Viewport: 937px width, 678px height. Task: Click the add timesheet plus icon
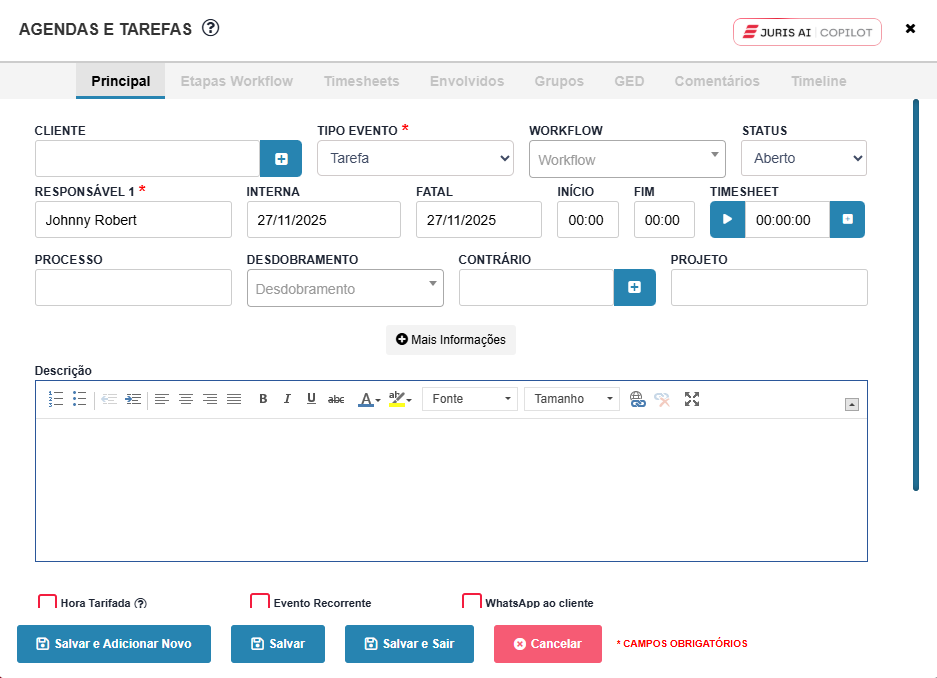[x=847, y=220]
